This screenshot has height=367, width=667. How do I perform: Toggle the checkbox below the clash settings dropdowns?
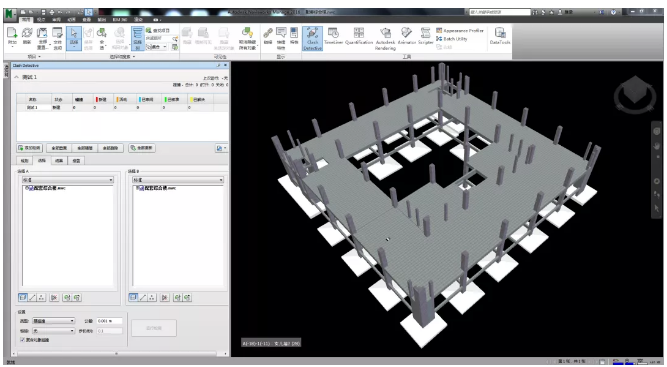(23, 340)
